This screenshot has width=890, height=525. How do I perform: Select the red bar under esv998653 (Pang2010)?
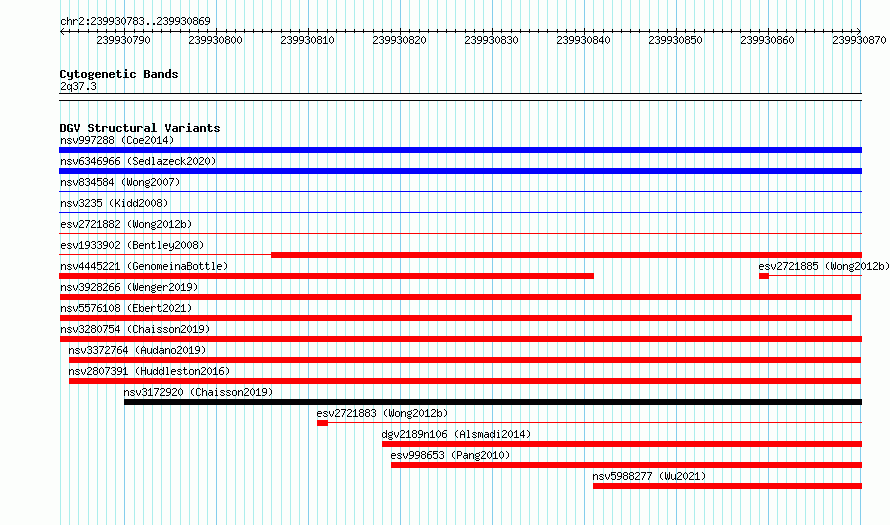point(627,465)
